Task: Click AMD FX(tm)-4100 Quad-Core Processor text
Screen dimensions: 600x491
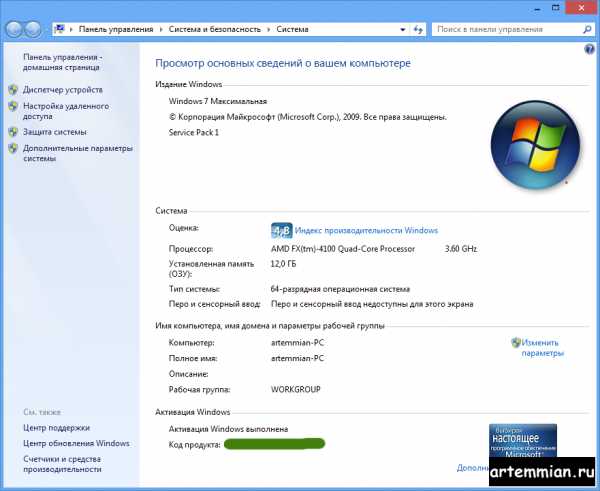Action: click(343, 249)
